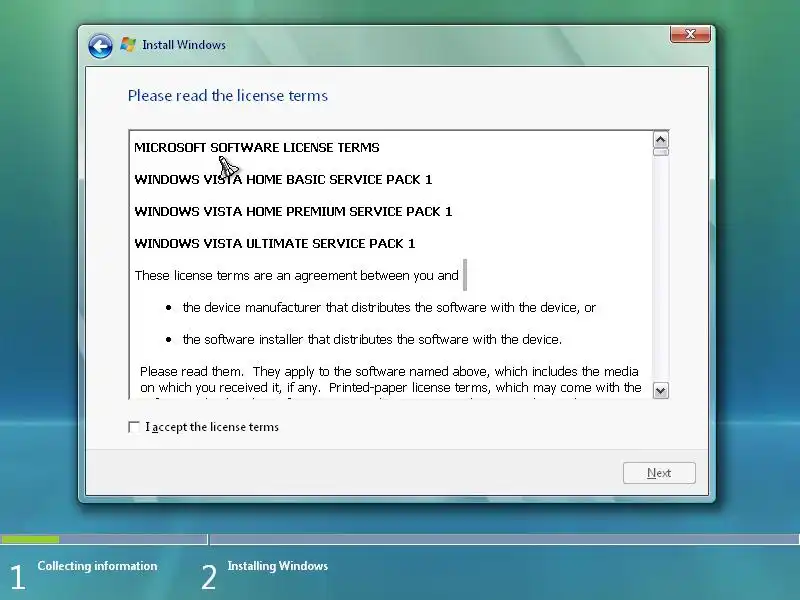Screen dimensions: 800x600
Task: Select the line WINDOWS VISTA HOME PREMIUM SERVICE PACK 1
Action: click(x=293, y=212)
